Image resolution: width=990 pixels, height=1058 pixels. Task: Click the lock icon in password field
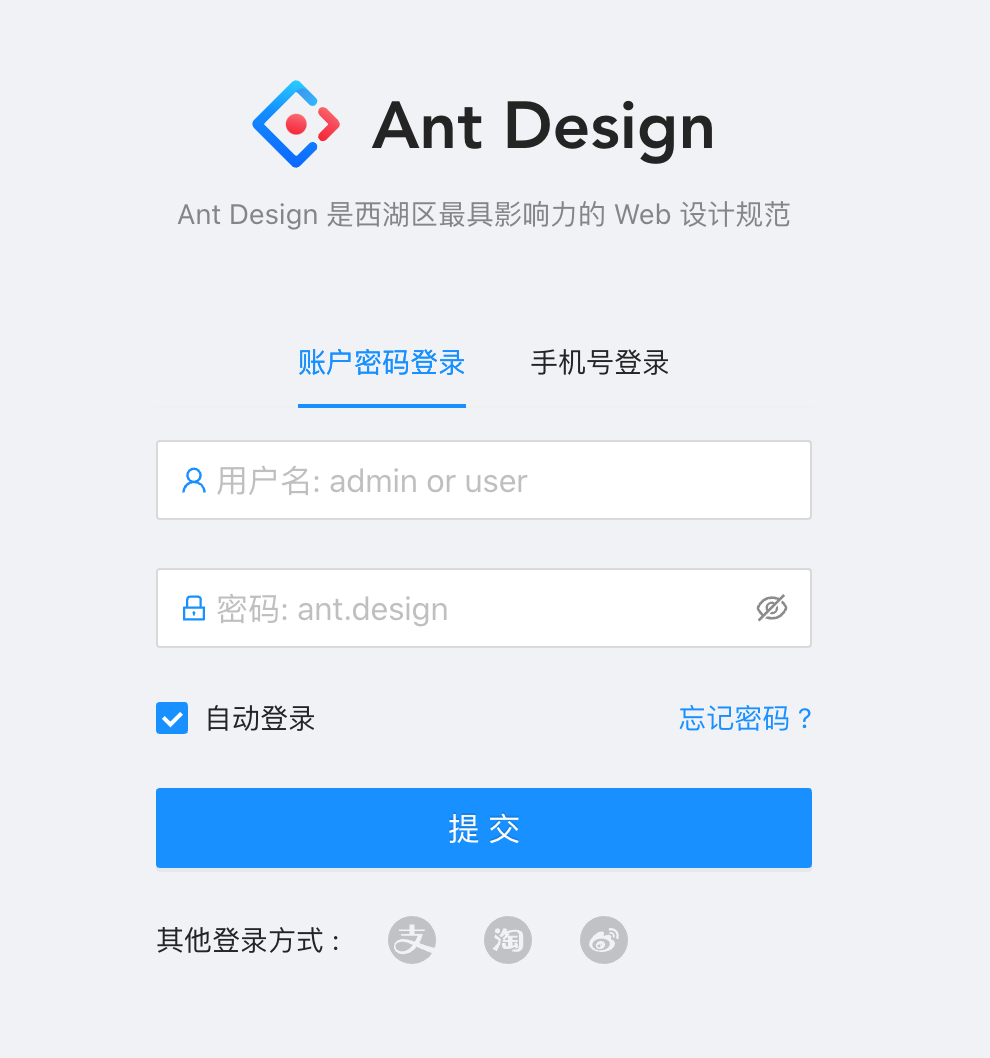(x=194, y=608)
